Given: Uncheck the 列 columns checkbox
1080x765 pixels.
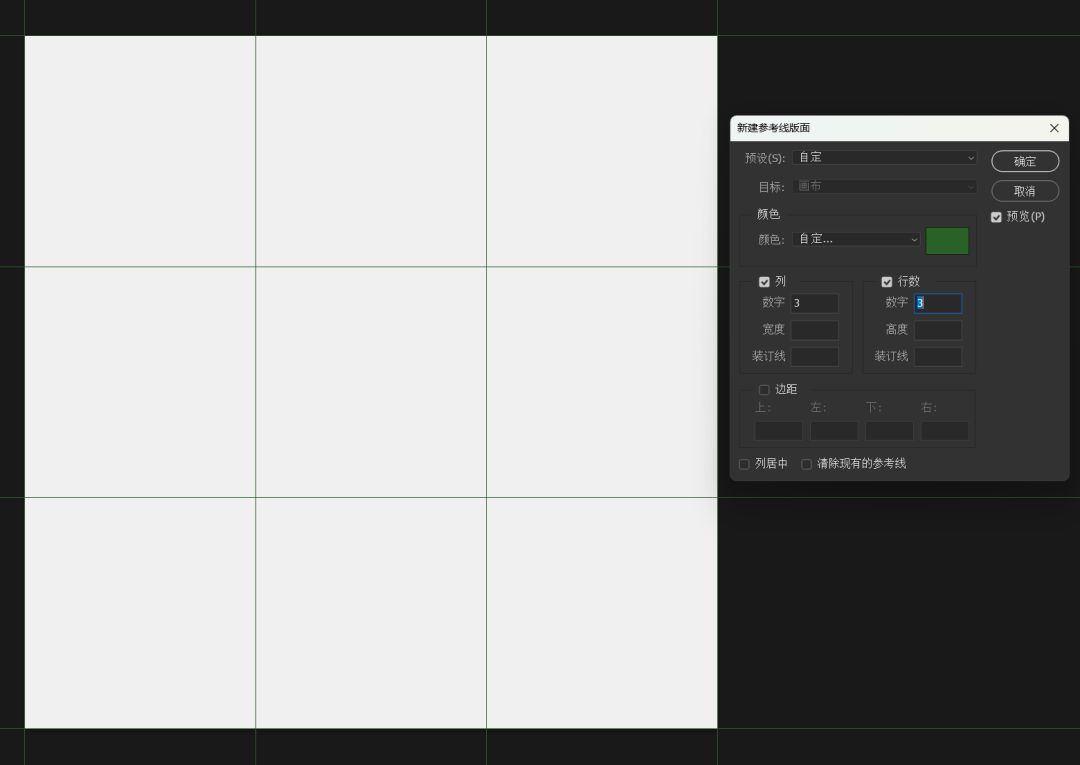Looking at the screenshot, I should tap(764, 282).
